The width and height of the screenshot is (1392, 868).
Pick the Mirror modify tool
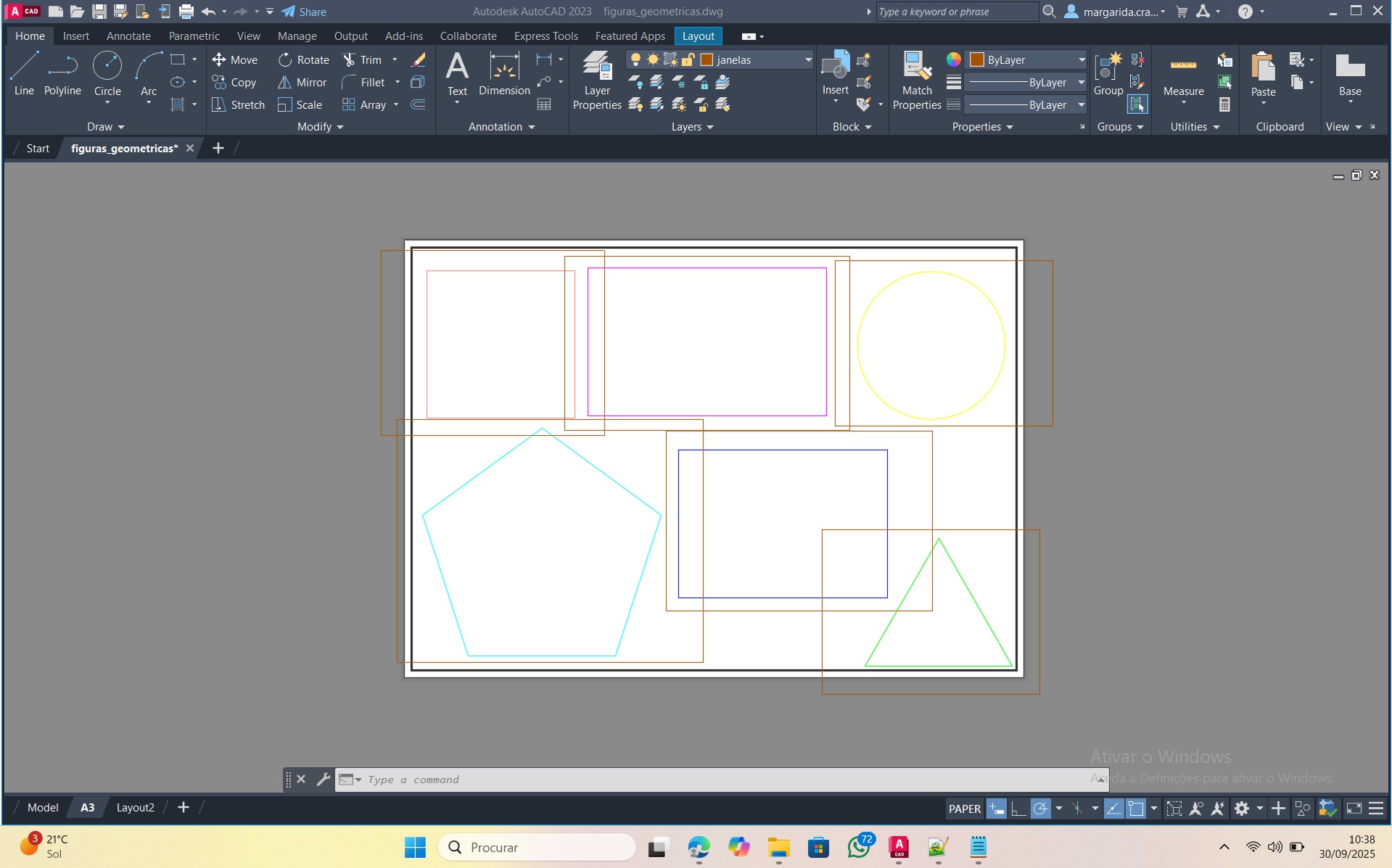(x=302, y=83)
